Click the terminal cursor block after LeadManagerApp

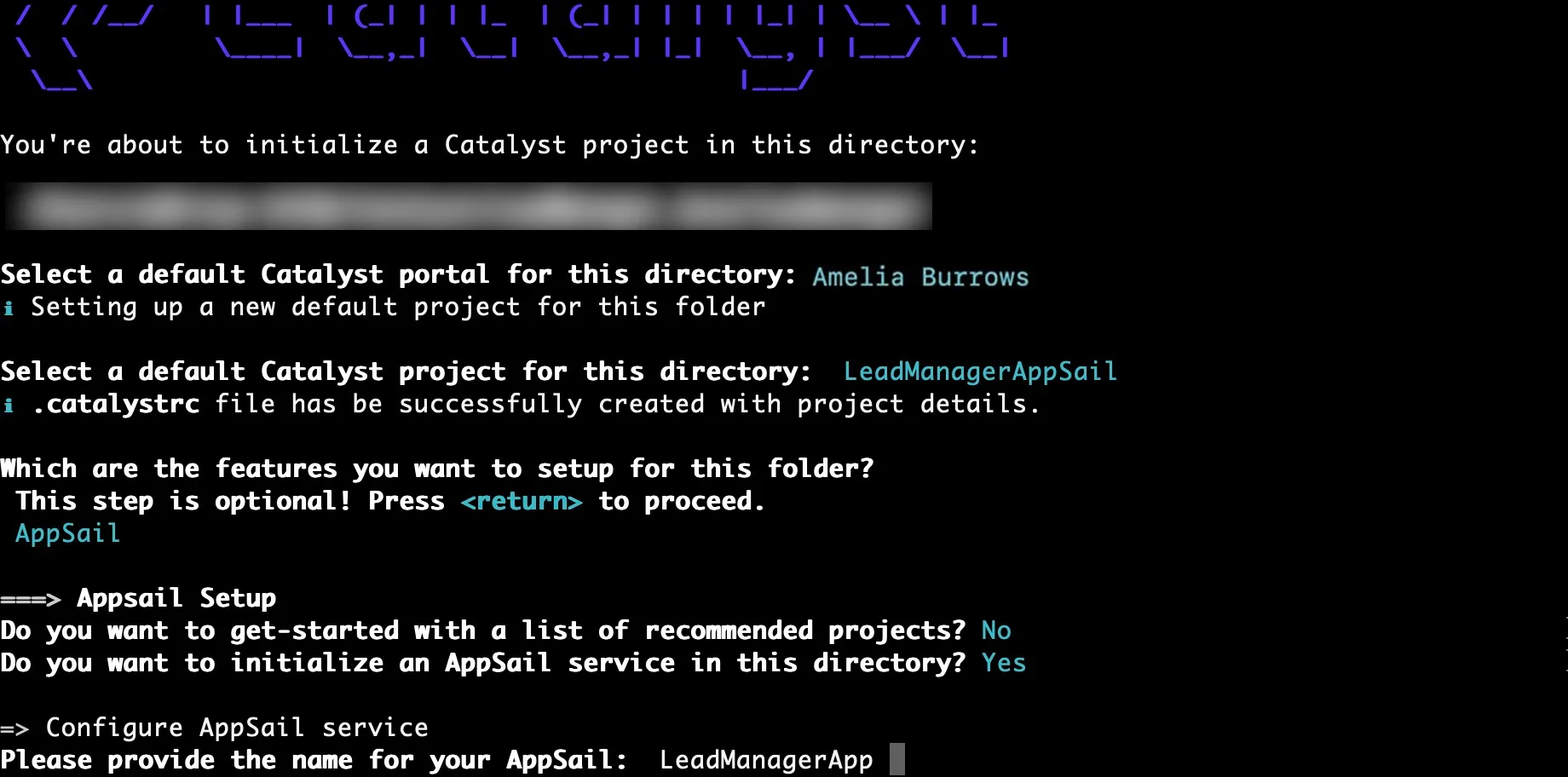click(896, 759)
